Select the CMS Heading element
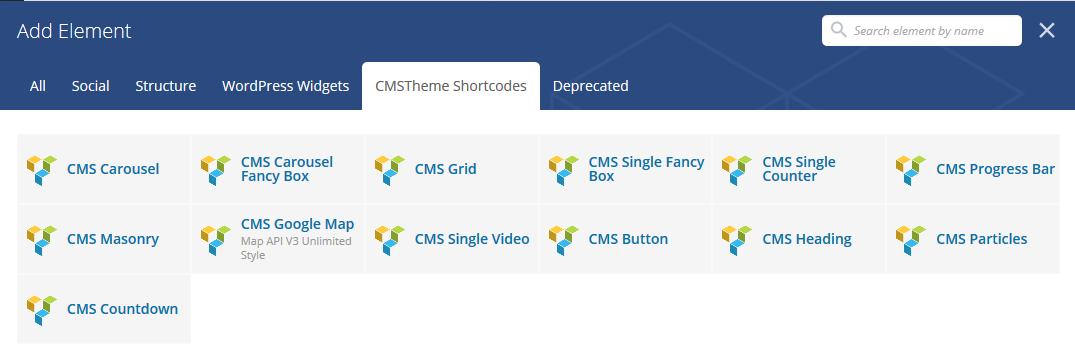This screenshot has width=1075, height=361. pos(799,239)
